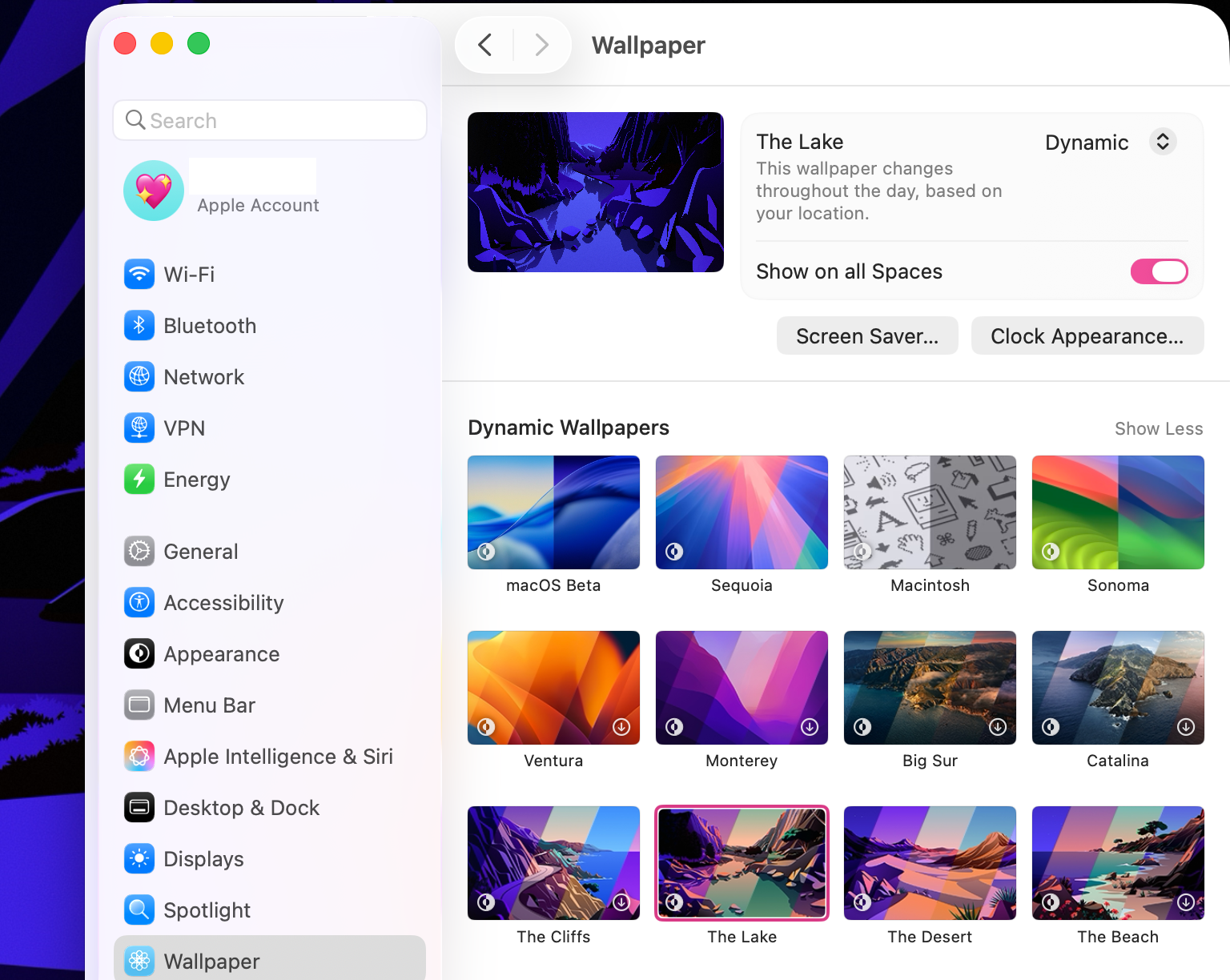1230x980 pixels.
Task: Download the Catalina wallpaper via arrow icon
Action: (1186, 727)
